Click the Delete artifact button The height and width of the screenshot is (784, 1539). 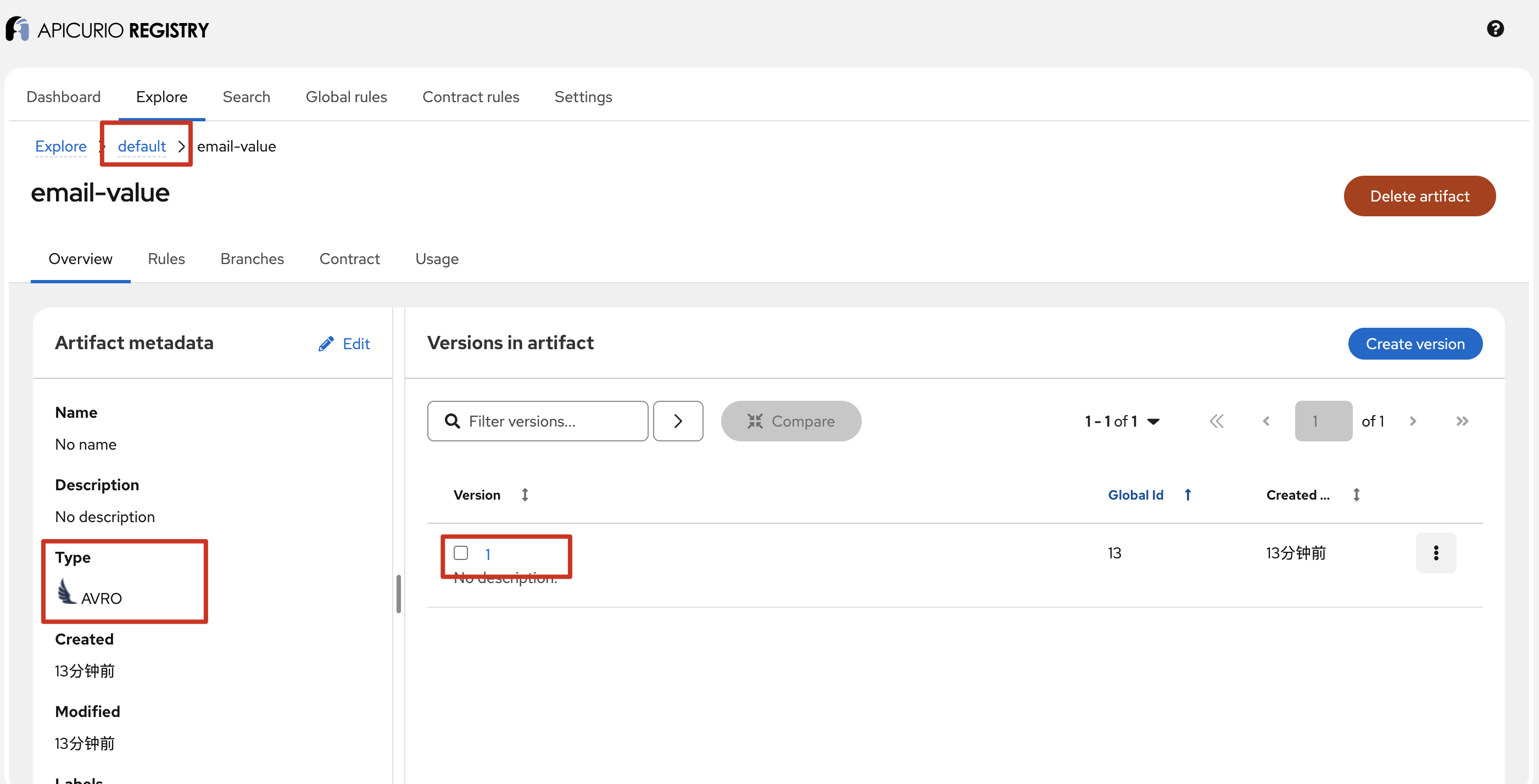click(x=1419, y=196)
